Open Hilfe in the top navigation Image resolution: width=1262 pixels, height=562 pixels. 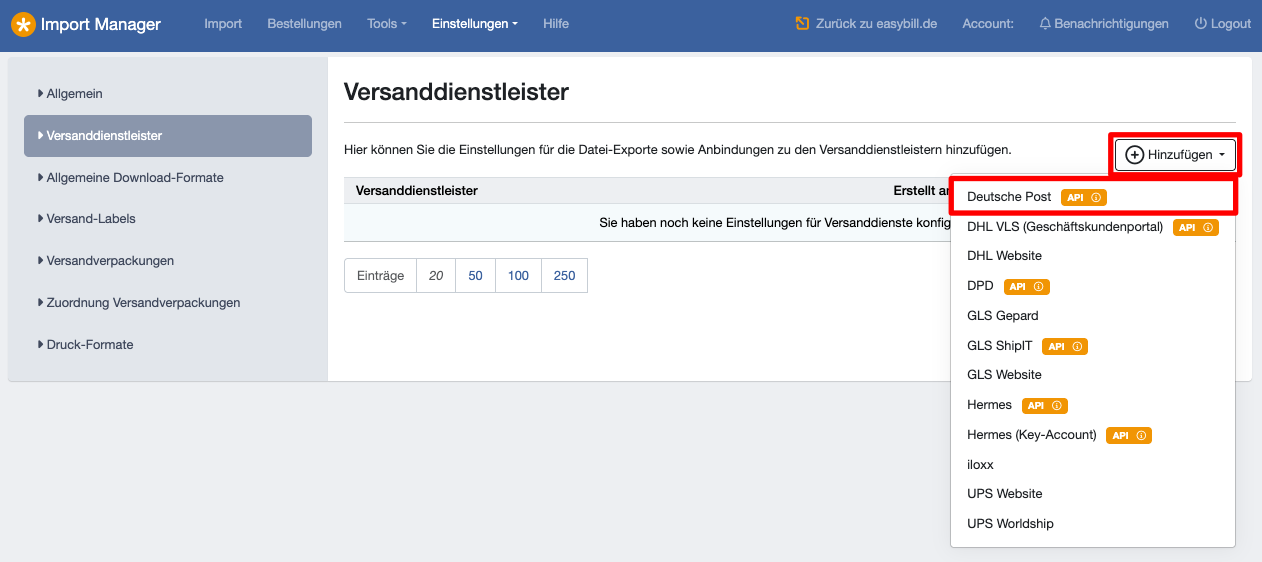tap(556, 23)
